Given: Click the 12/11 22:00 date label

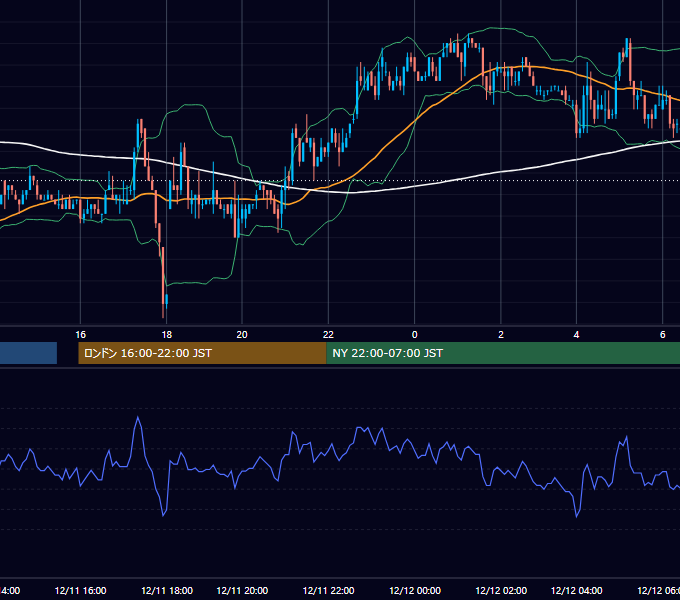Looking at the screenshot, I should tap(328, 590).
